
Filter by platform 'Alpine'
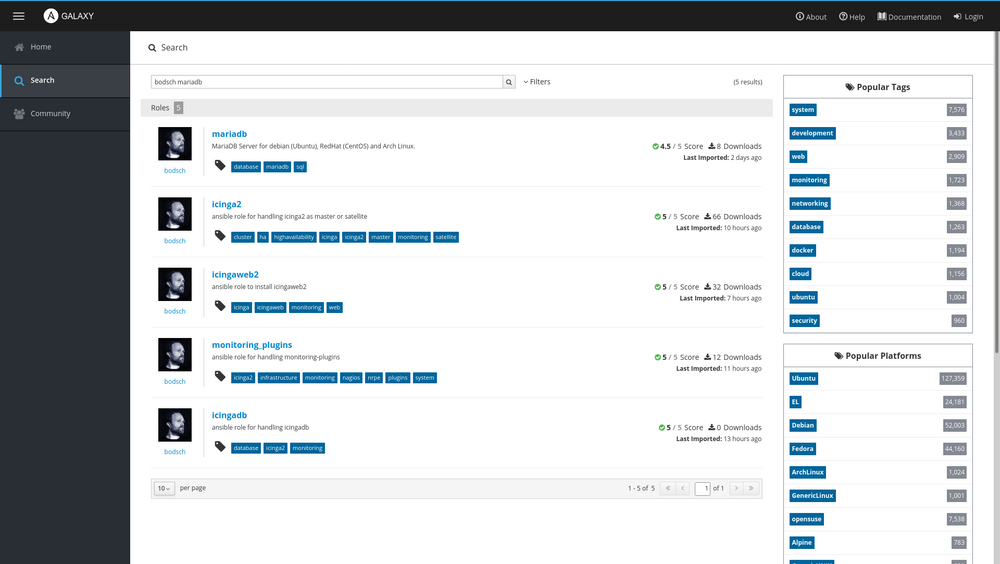(x=802, y=542)
